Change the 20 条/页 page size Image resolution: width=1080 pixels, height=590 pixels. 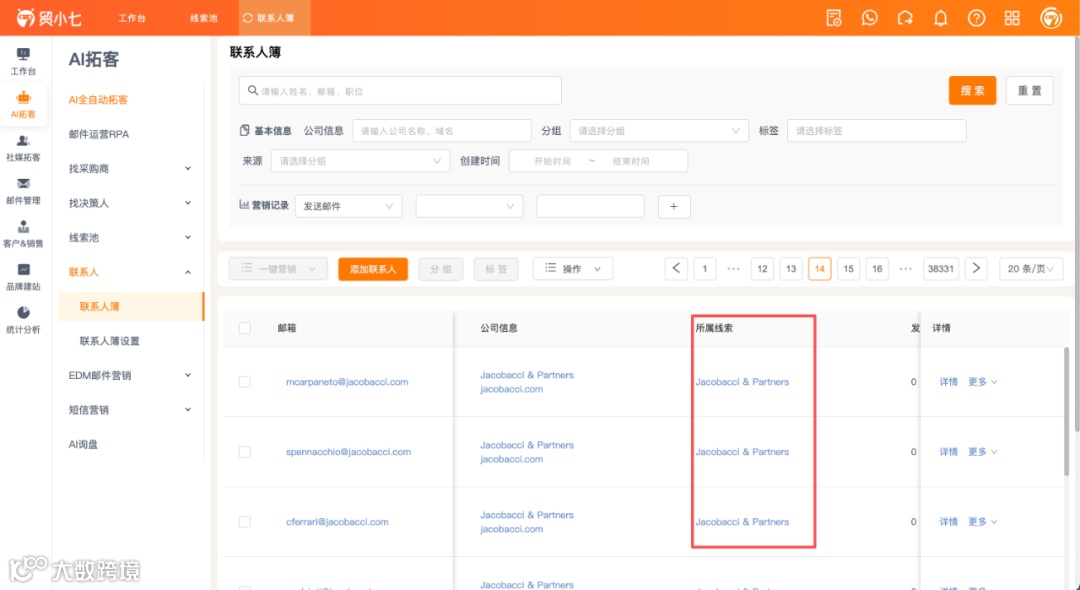click(x=1031, y=268)
